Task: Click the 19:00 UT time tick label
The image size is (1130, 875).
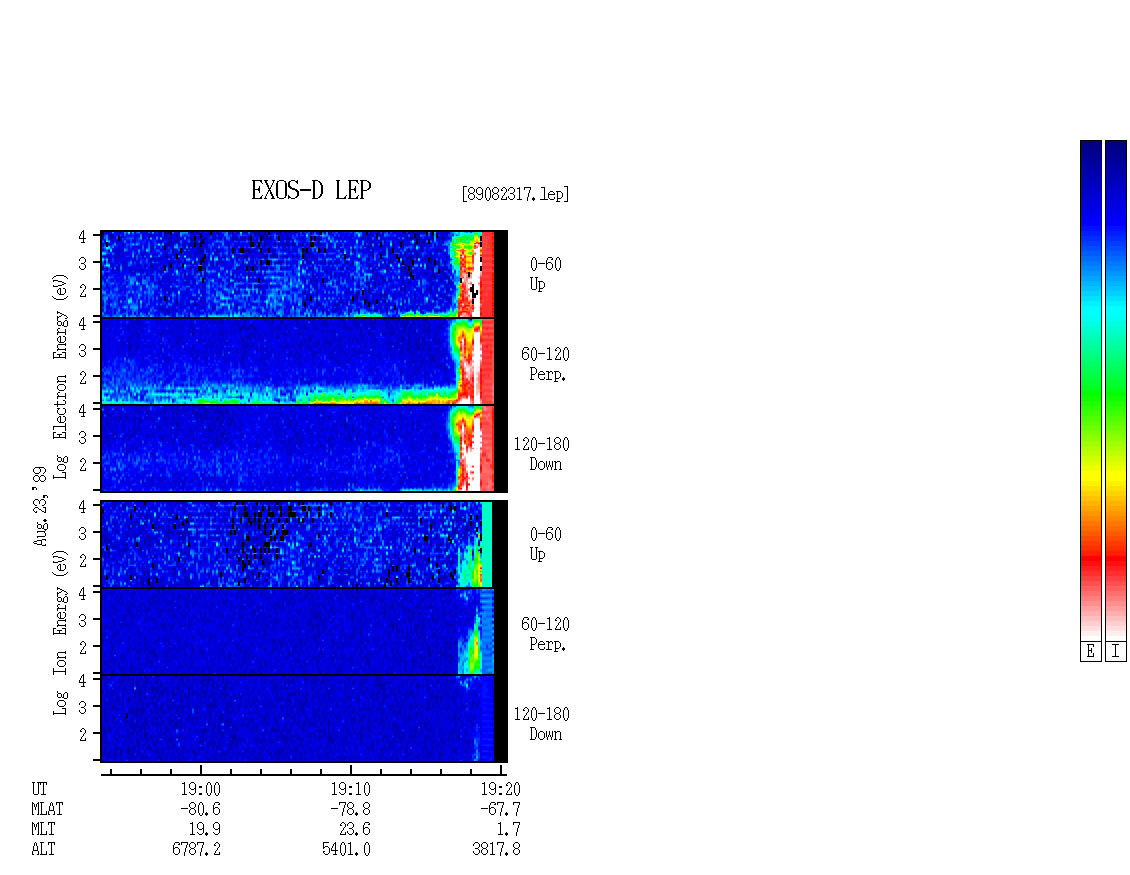Action: click(x=200, y=789)
